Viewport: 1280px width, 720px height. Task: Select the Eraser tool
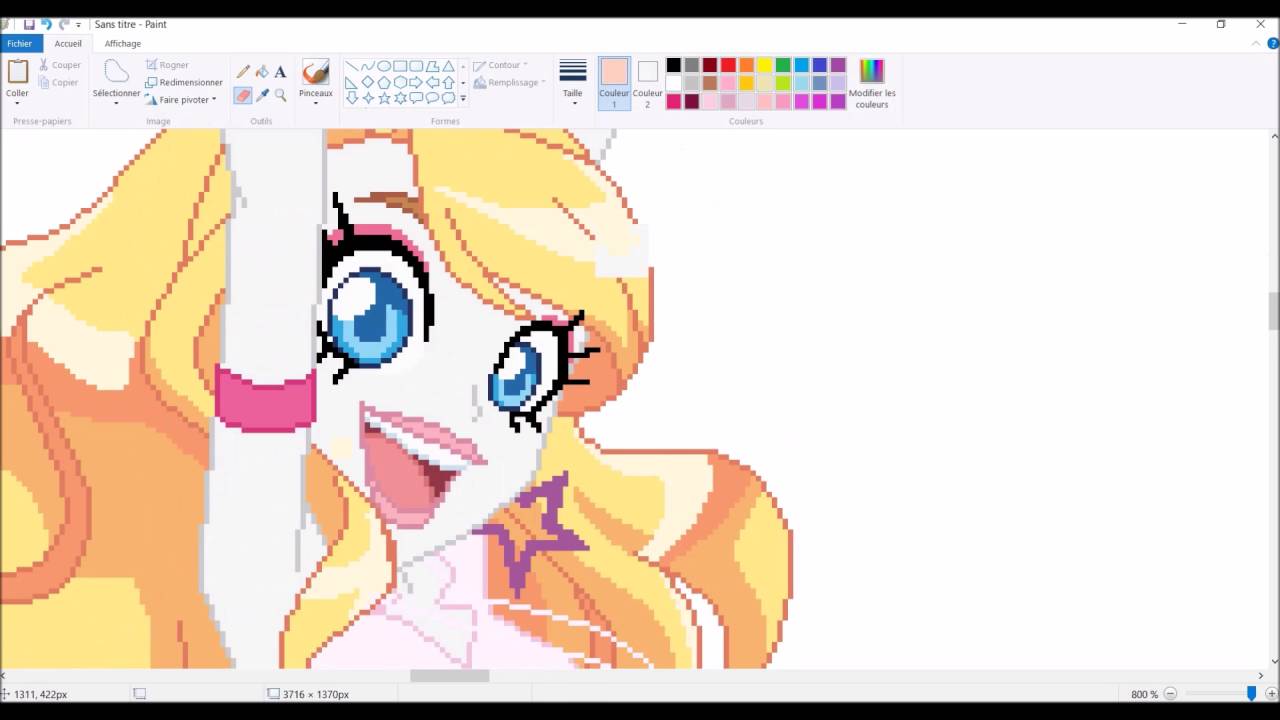(x=243, y=95)
